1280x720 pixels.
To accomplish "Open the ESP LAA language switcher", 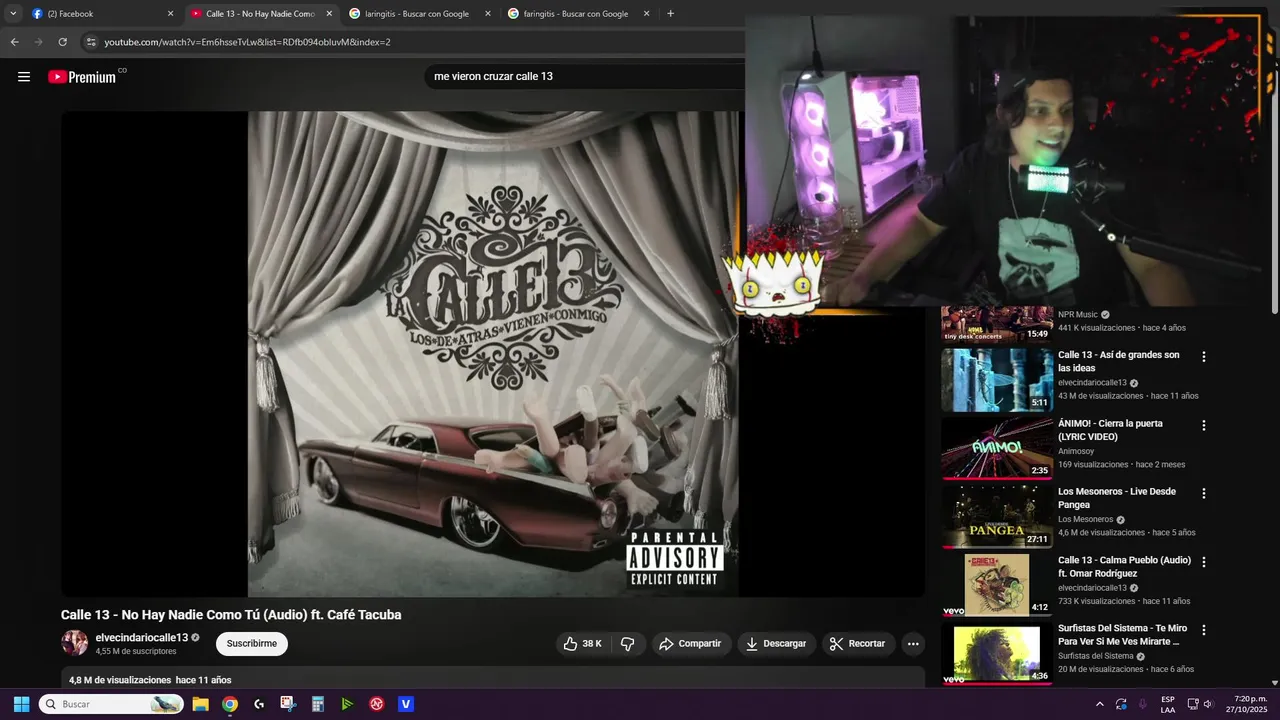I will [1168, 704].
